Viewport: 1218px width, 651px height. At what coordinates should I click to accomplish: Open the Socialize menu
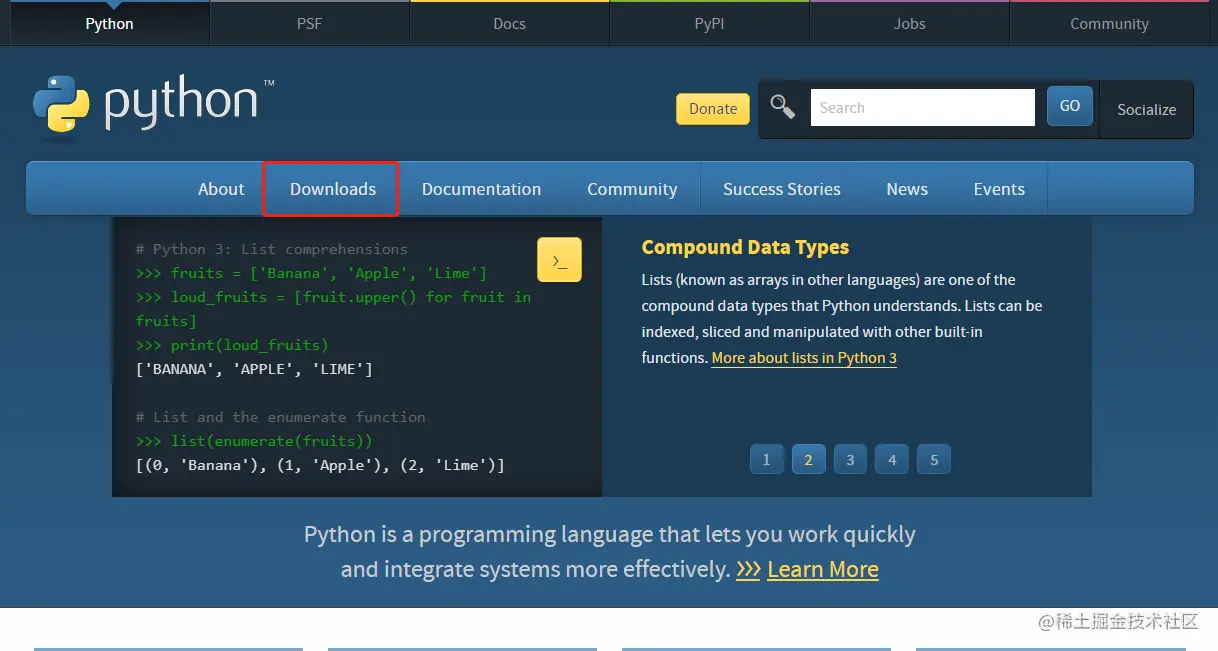[1146, 110]
